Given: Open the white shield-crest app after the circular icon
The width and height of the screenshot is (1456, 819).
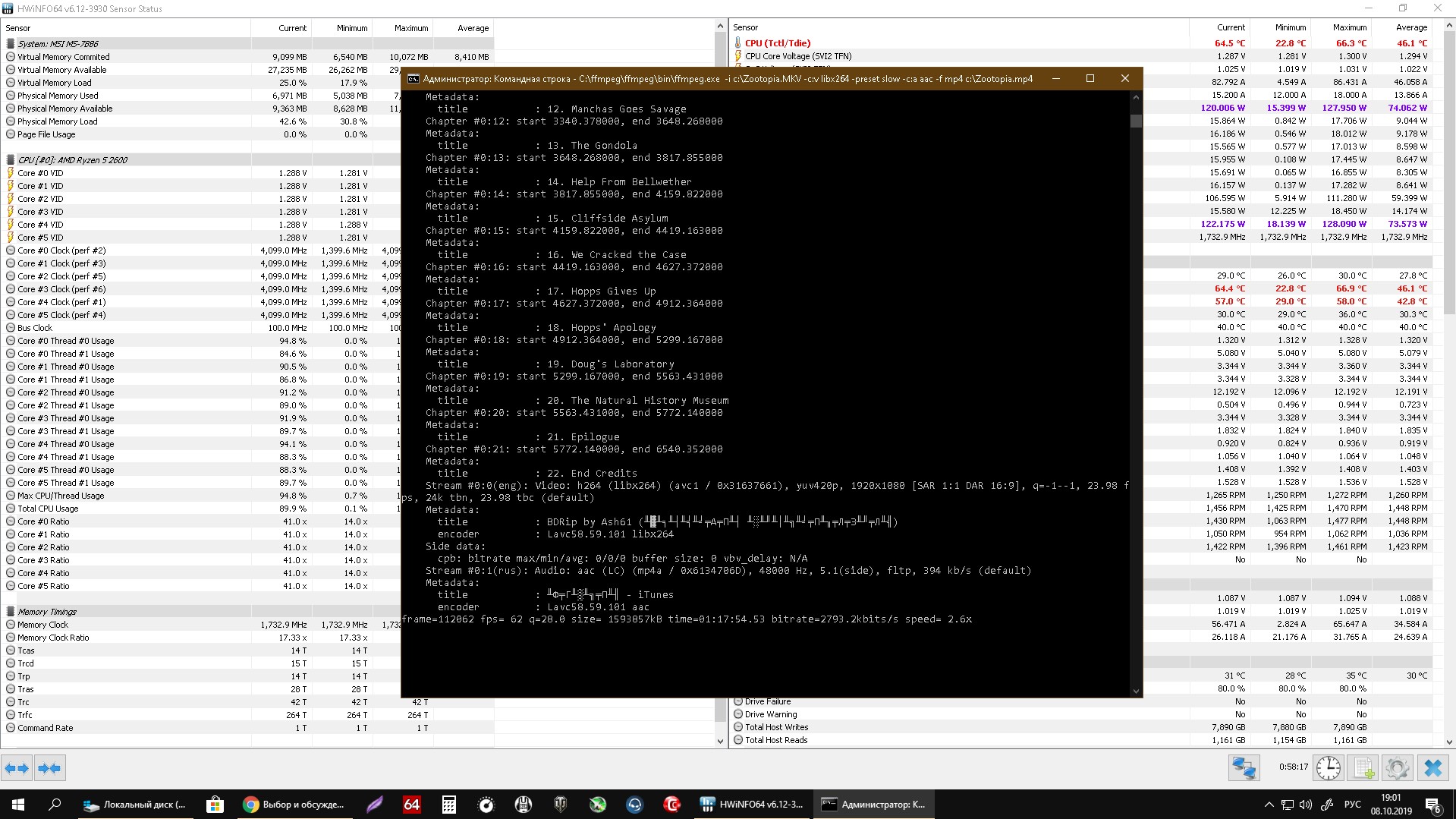Looking at the screenshot, I should pos(524,805).
